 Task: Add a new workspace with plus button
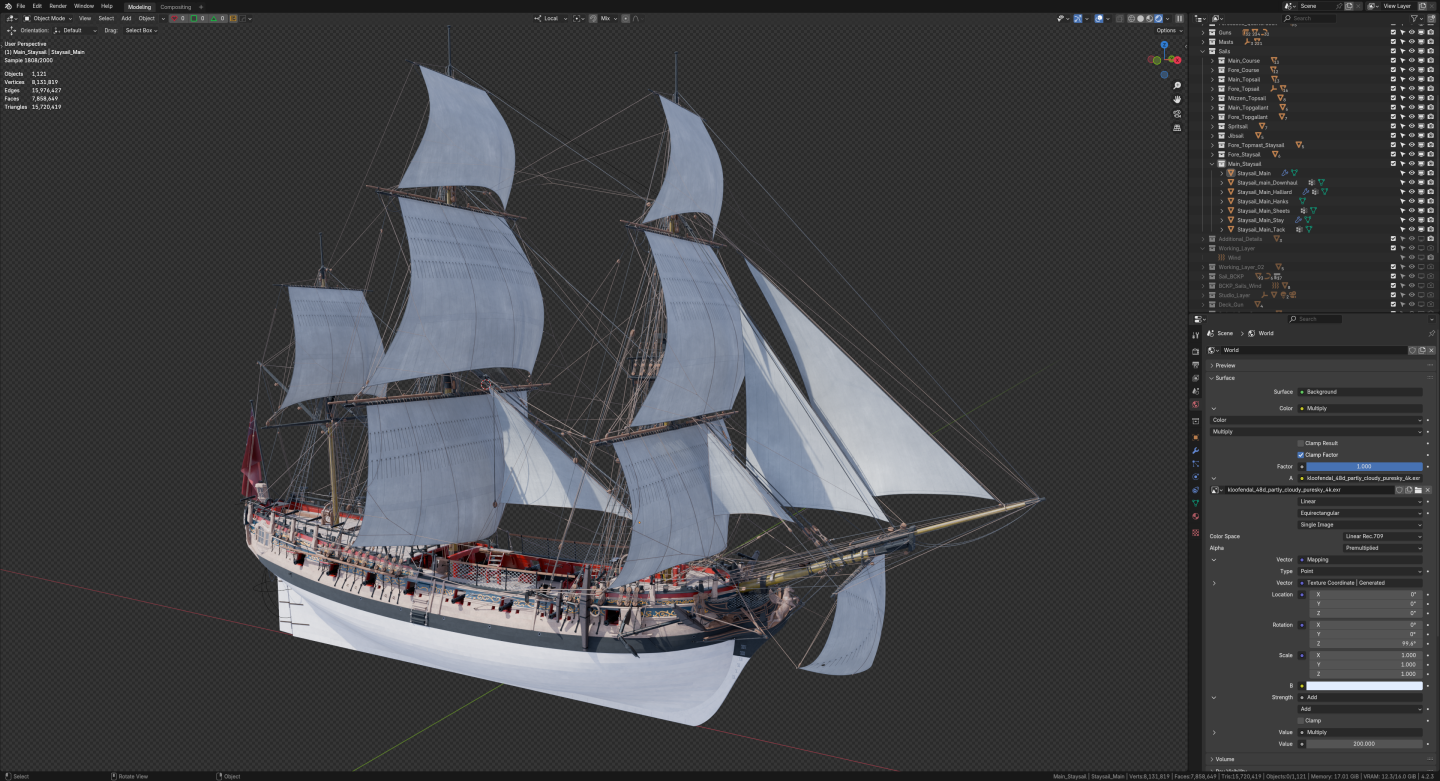(x=201, y=6)
